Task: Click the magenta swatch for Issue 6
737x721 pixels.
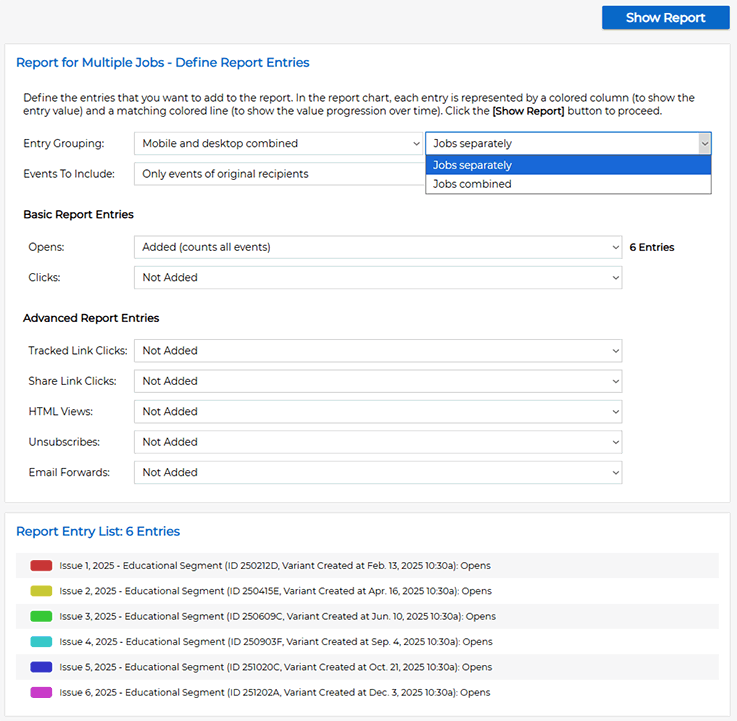Action: (41, 692)
